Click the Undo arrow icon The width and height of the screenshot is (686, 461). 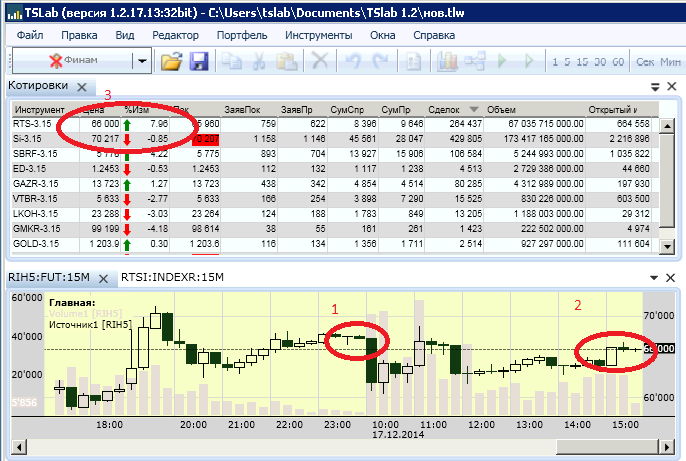click(x=353, y=61)
